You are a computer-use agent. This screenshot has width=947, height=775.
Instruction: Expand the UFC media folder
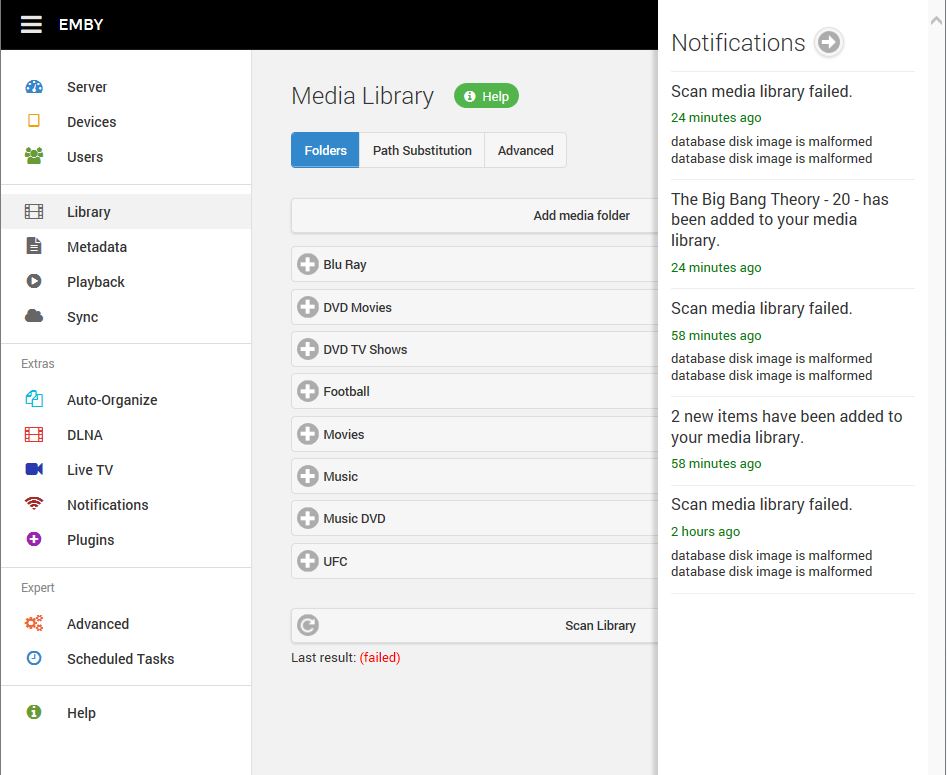(308, 562)
